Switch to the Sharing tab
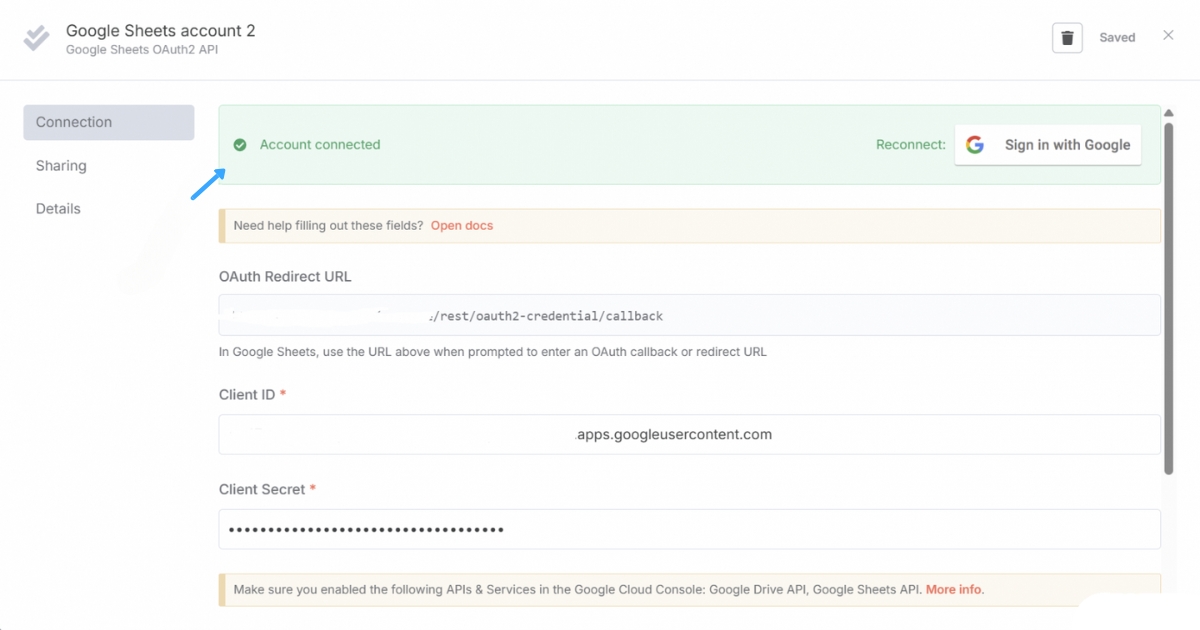Viewport: 1200px width, 630px height. pyautogui.click(x=61, y=165)
